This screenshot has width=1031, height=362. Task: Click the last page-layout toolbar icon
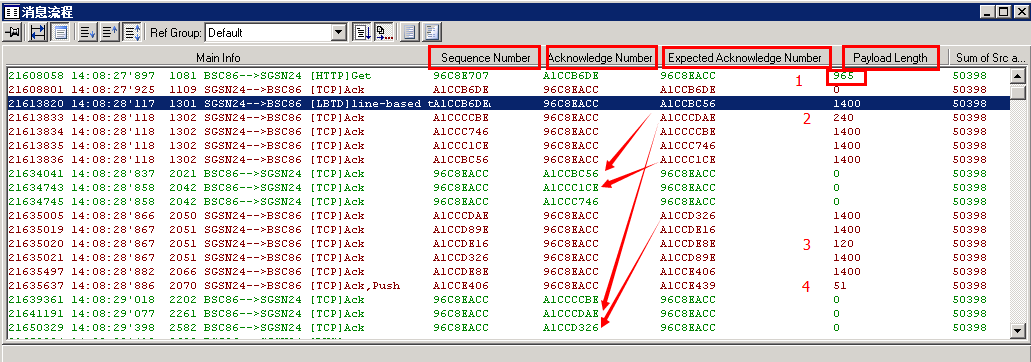click(x=432, y=32)
